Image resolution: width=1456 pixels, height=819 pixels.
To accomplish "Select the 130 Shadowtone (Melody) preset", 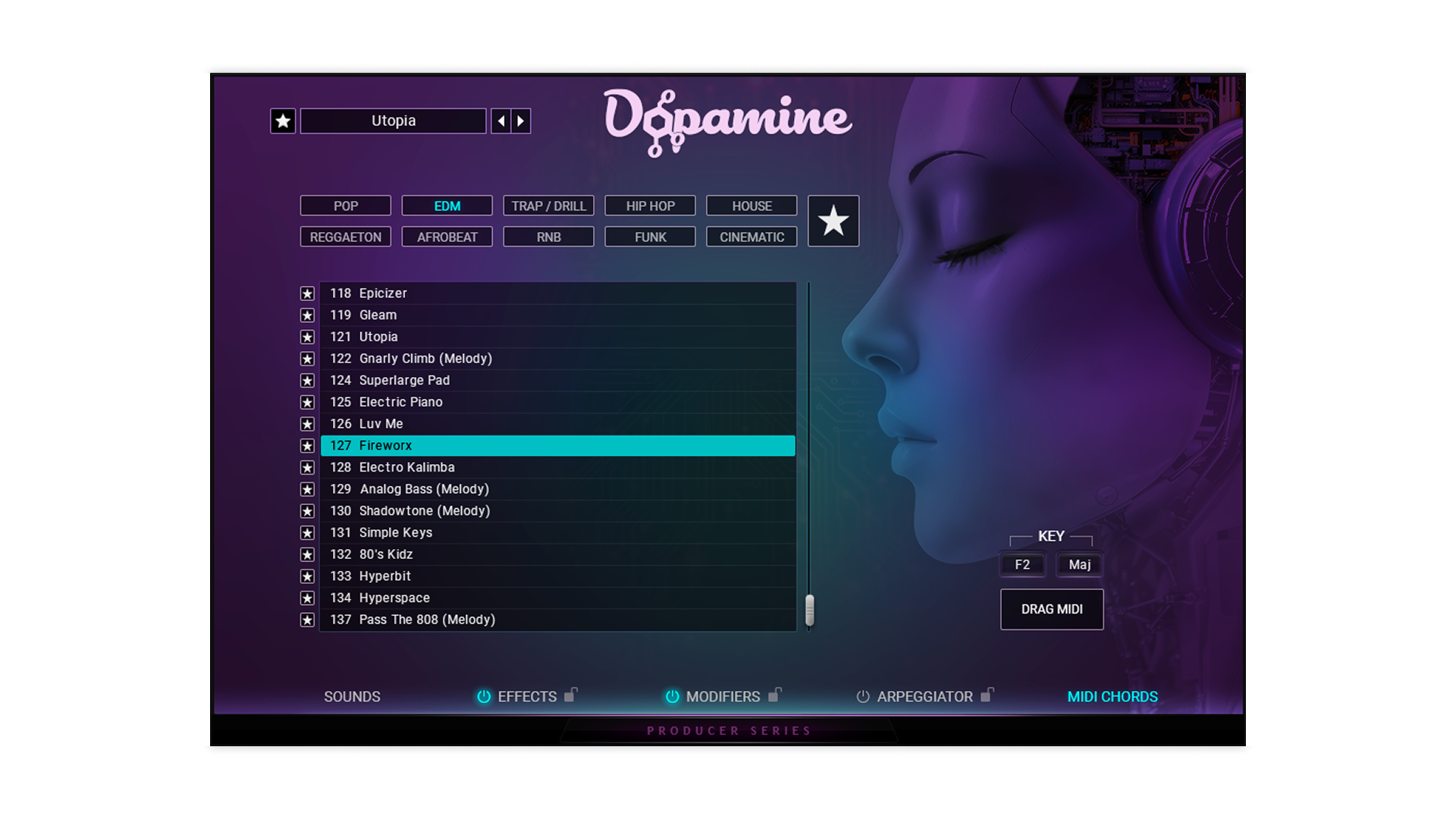I will (558, 511).
